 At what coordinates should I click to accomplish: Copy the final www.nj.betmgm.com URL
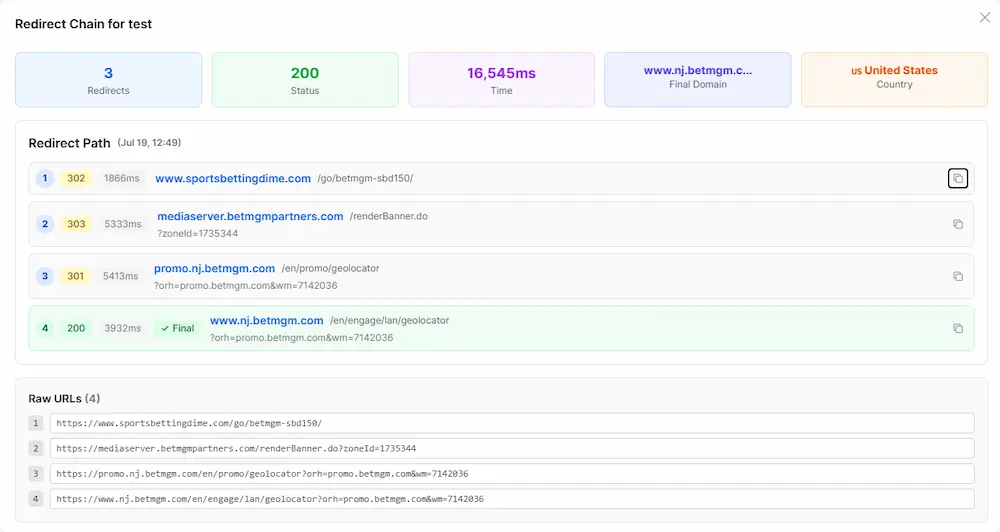tap(957, 329)
